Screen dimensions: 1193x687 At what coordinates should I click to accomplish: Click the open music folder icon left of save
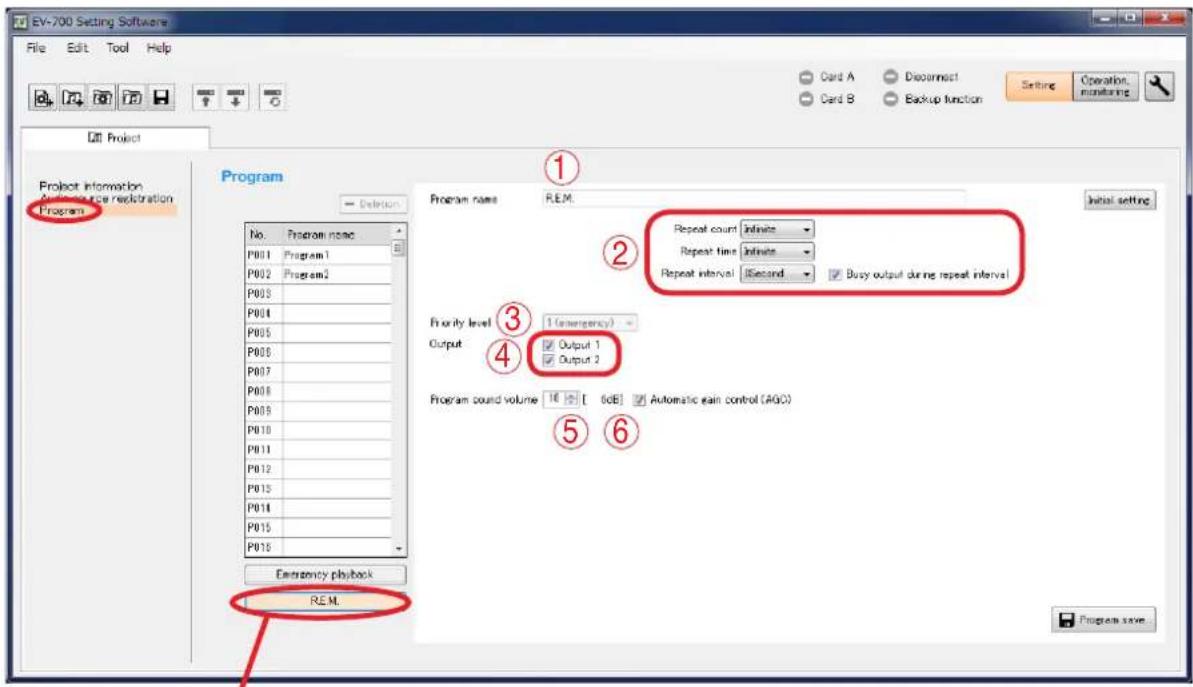[132, 97]
